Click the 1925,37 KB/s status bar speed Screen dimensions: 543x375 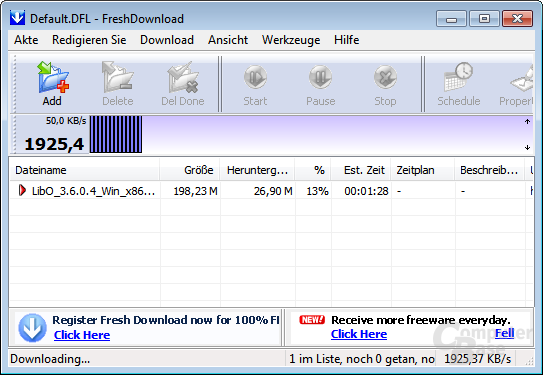click(478, 359)
